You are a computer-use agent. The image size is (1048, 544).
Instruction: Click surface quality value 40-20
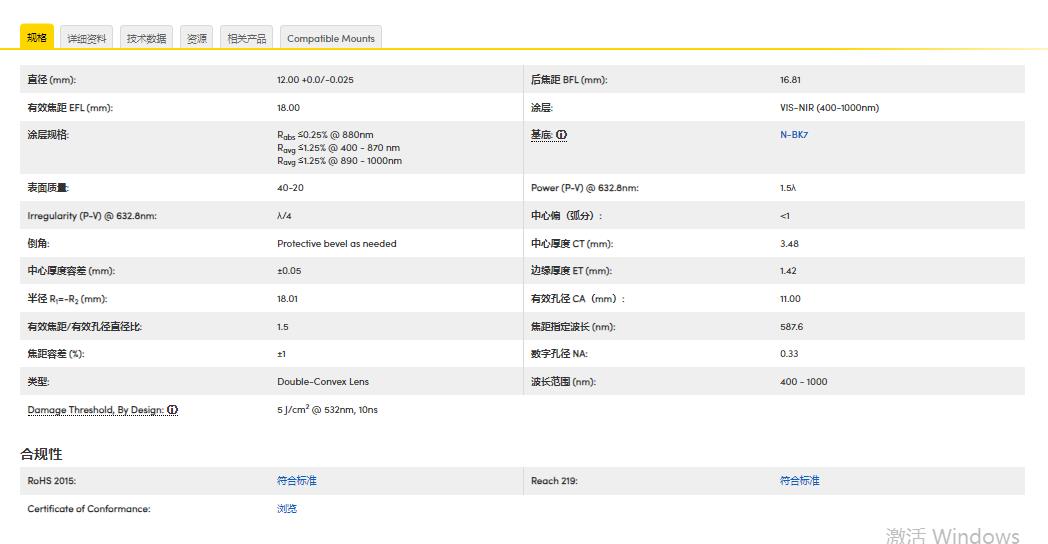click(290, 188)
